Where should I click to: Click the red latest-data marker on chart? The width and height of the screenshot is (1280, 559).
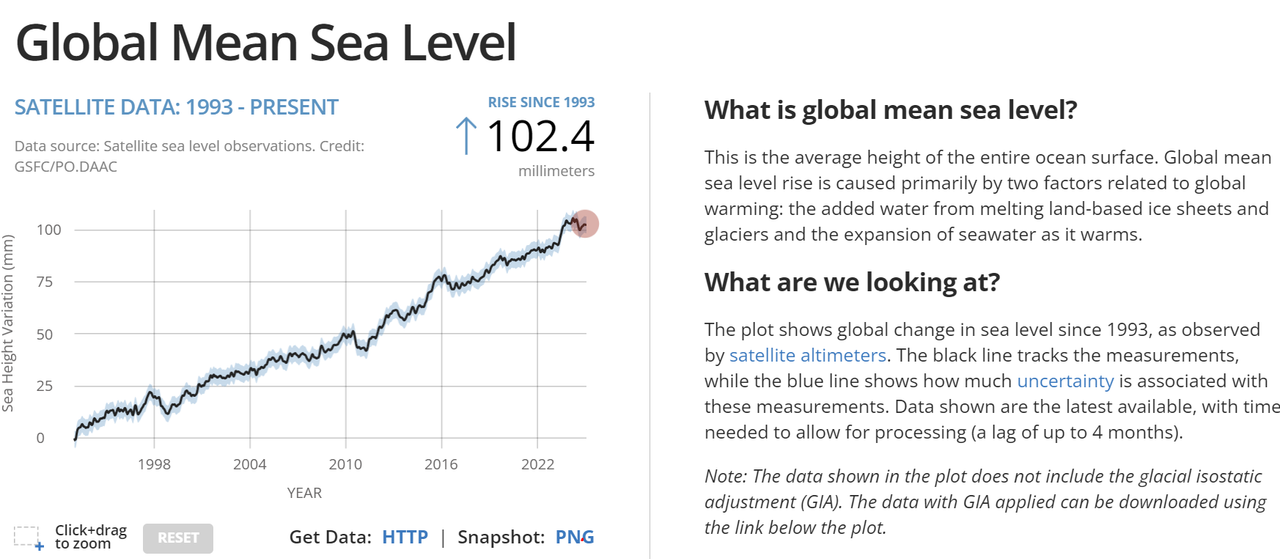tap(586, 225)
